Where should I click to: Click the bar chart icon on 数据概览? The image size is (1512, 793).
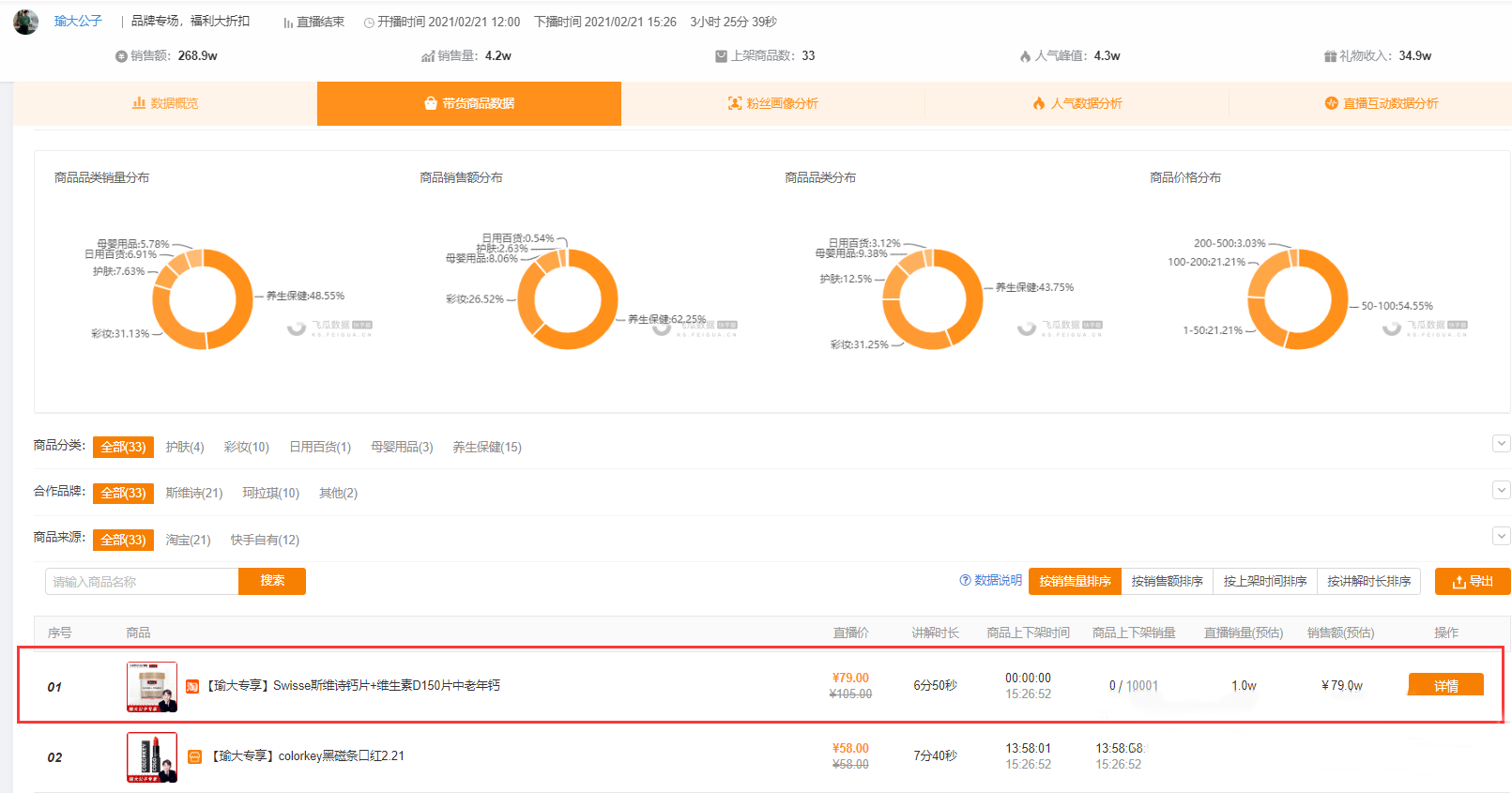[x=139, y=103]
